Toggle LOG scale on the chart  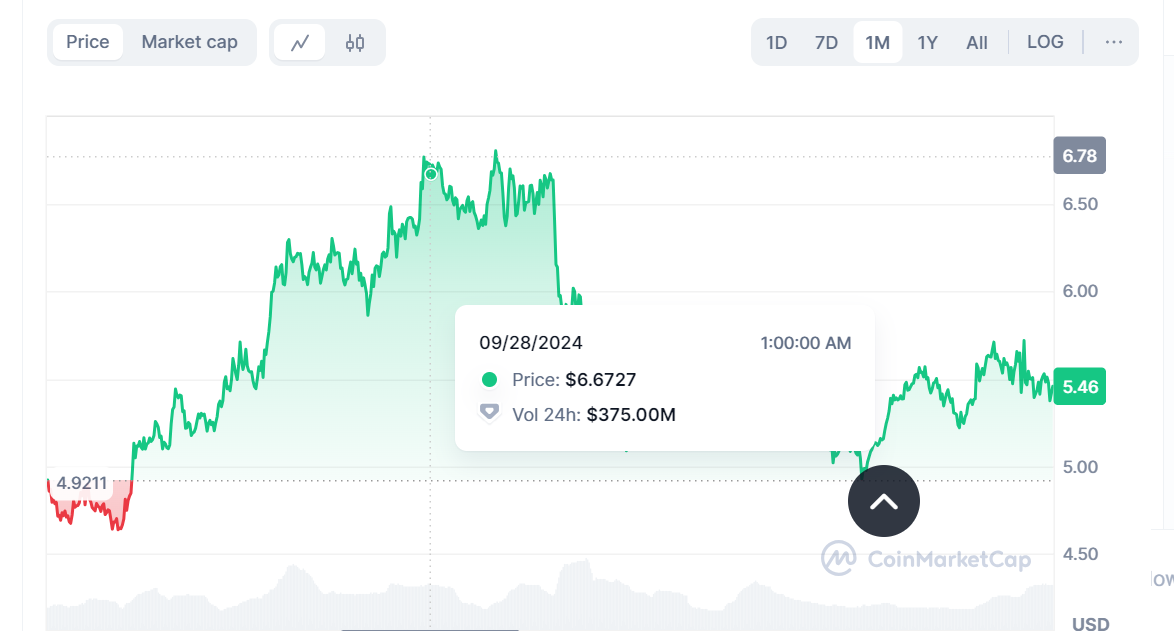point(1045,42)
